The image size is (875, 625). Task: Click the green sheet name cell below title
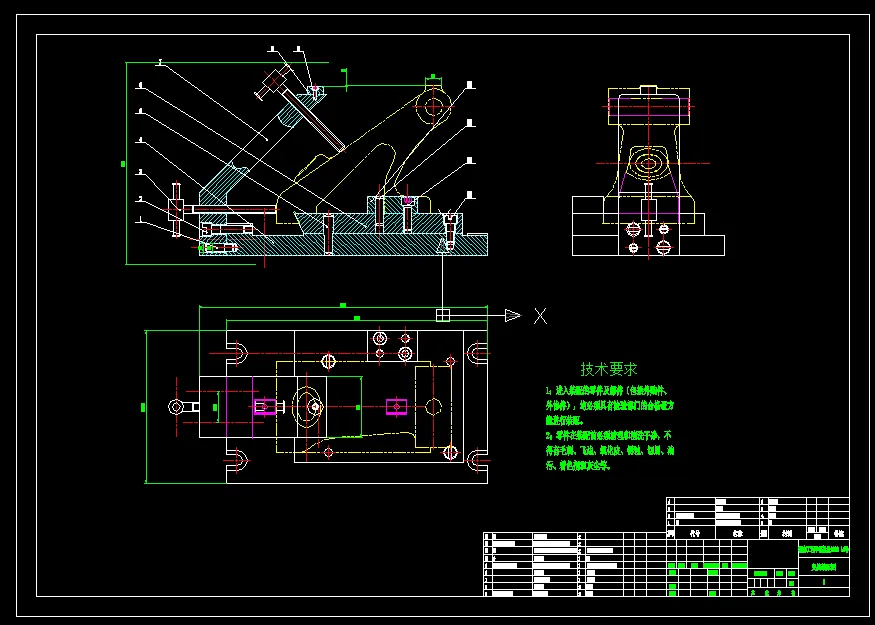(x=824, y=567)
